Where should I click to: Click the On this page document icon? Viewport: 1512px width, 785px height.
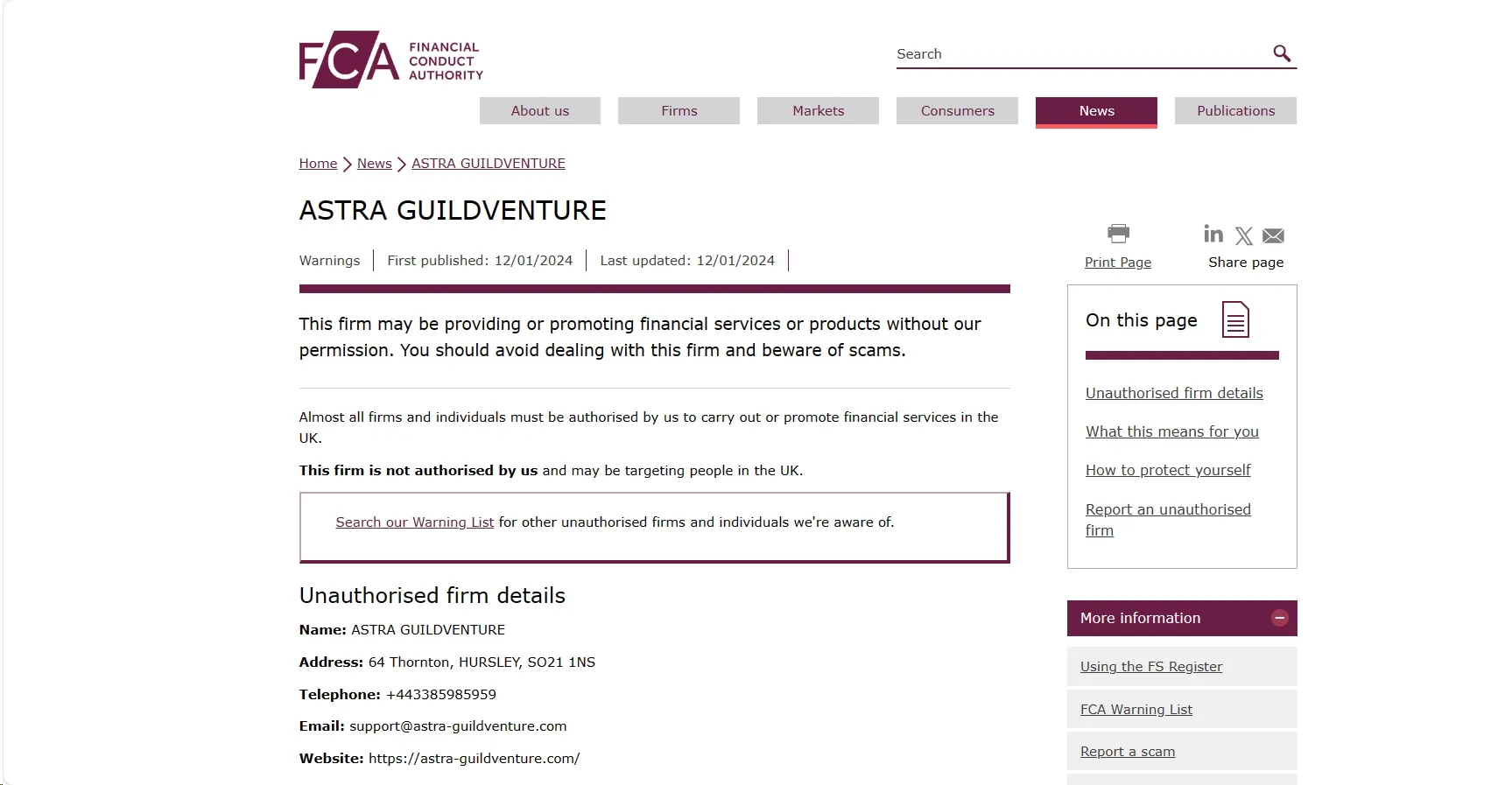point(1235,319)
